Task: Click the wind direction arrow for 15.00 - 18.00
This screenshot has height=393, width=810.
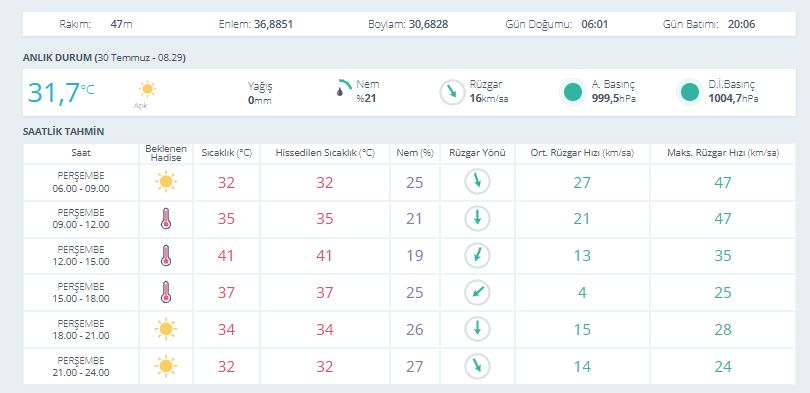Action: 477,292
